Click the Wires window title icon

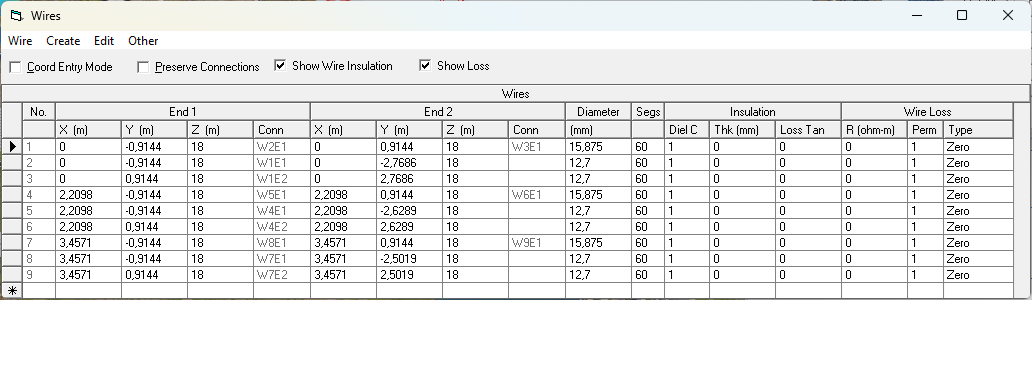point(16,15)
